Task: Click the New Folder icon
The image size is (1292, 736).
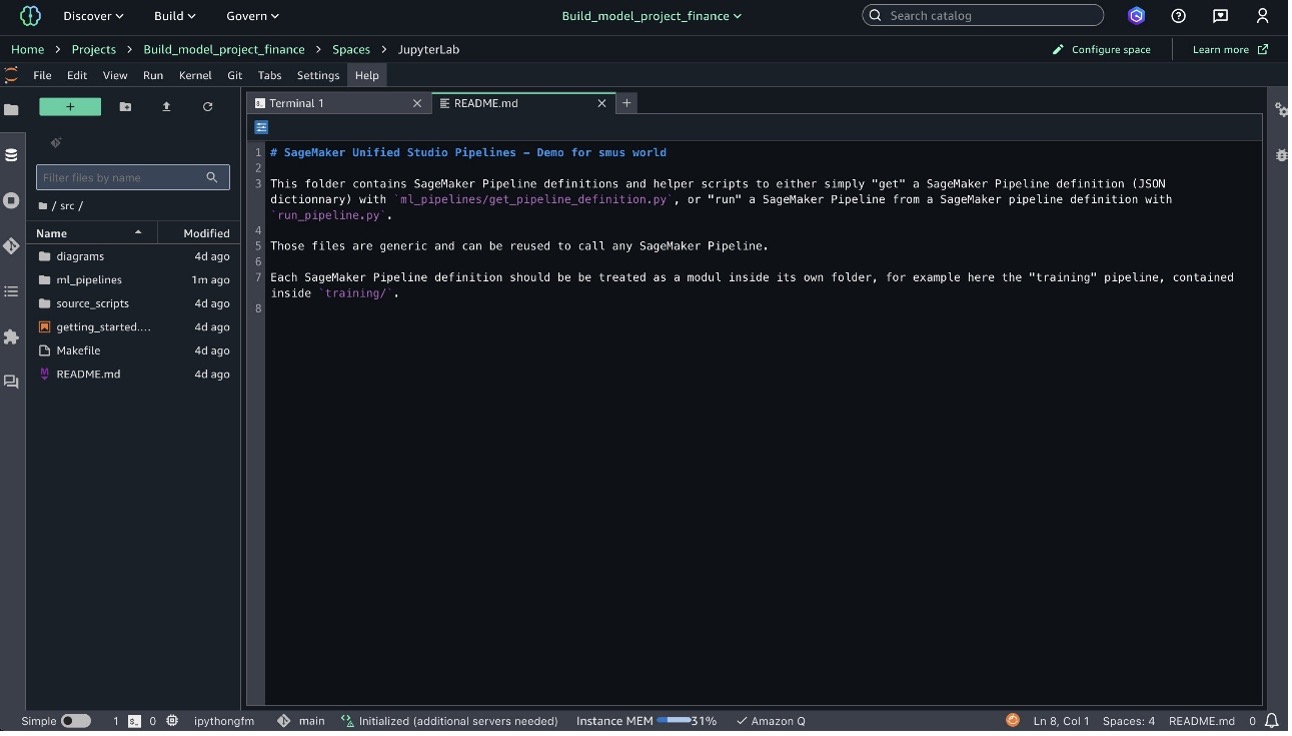Action: pyautogui.click(x=125, y=106)
